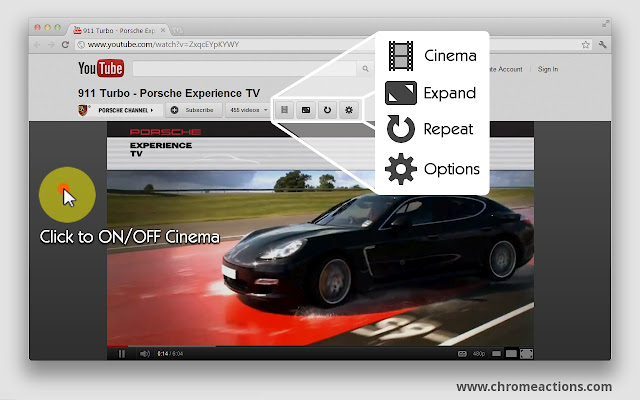Image resolution: width=640 pixels, height=400 pixels.
Task: Click the Create Account link
Action: (x=505, y=69)
